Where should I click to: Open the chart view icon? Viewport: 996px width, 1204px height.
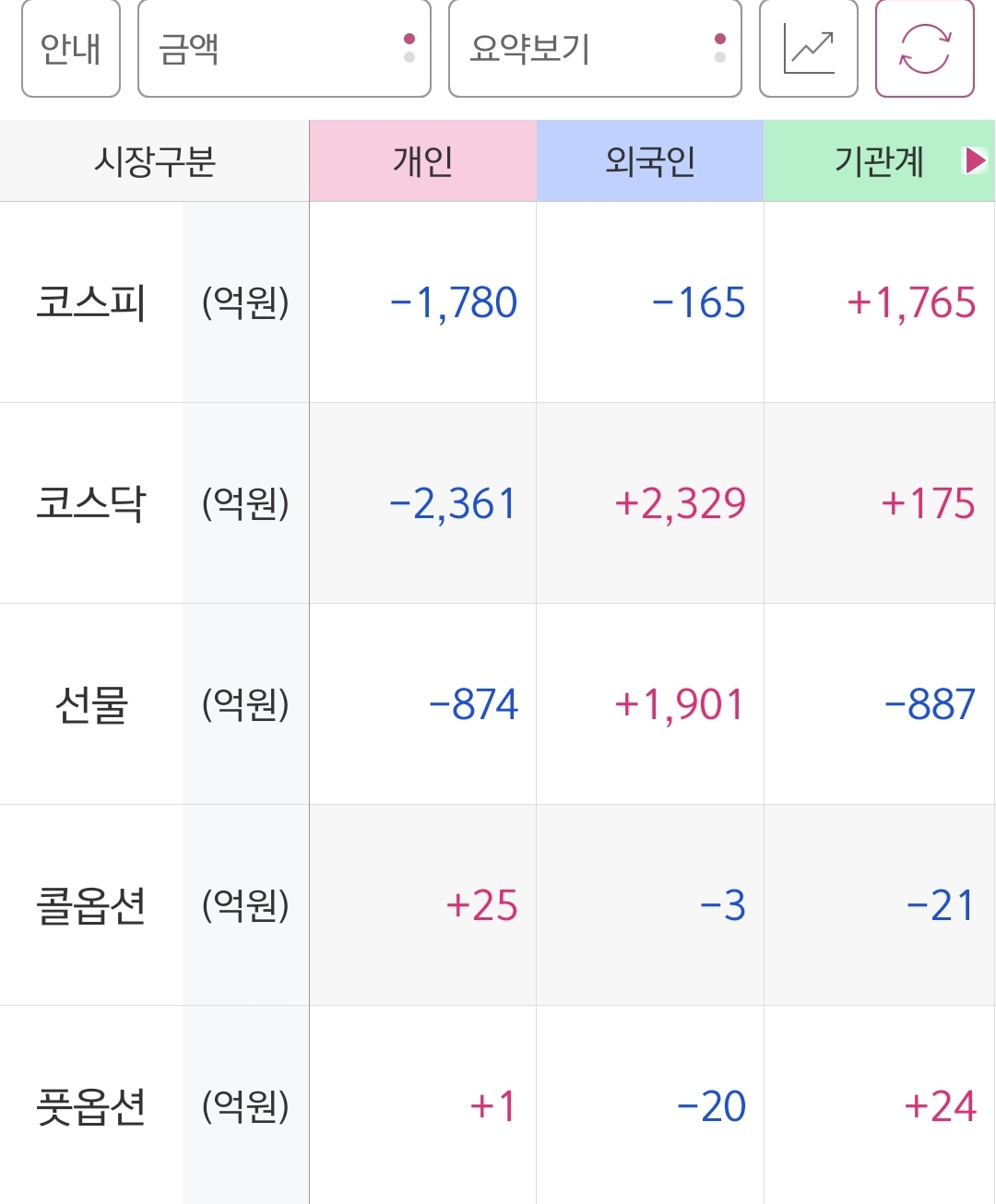pyautogui.click(x=809, y=49)
